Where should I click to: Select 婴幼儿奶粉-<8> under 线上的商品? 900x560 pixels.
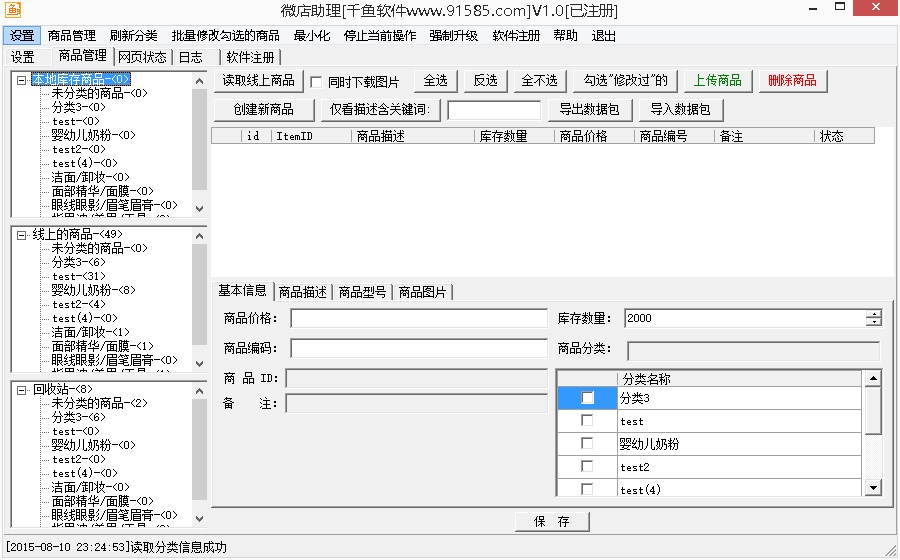[93, 290]
